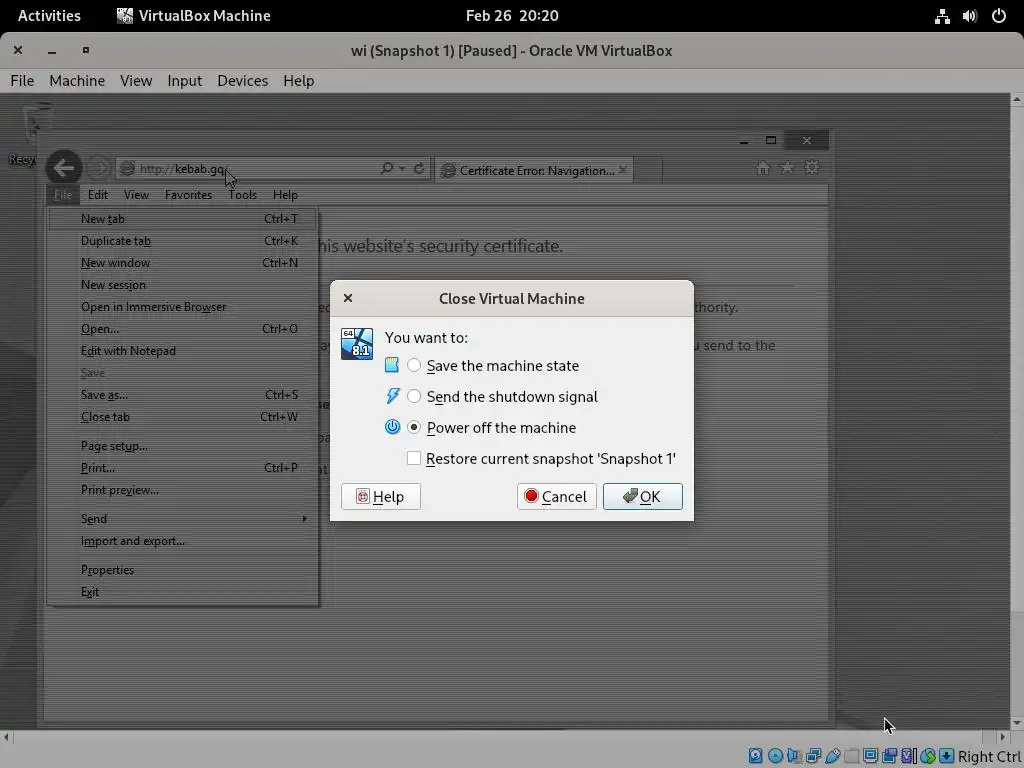
Task: Click Import and export in guest menu
Action: click(x=183, y=541)
